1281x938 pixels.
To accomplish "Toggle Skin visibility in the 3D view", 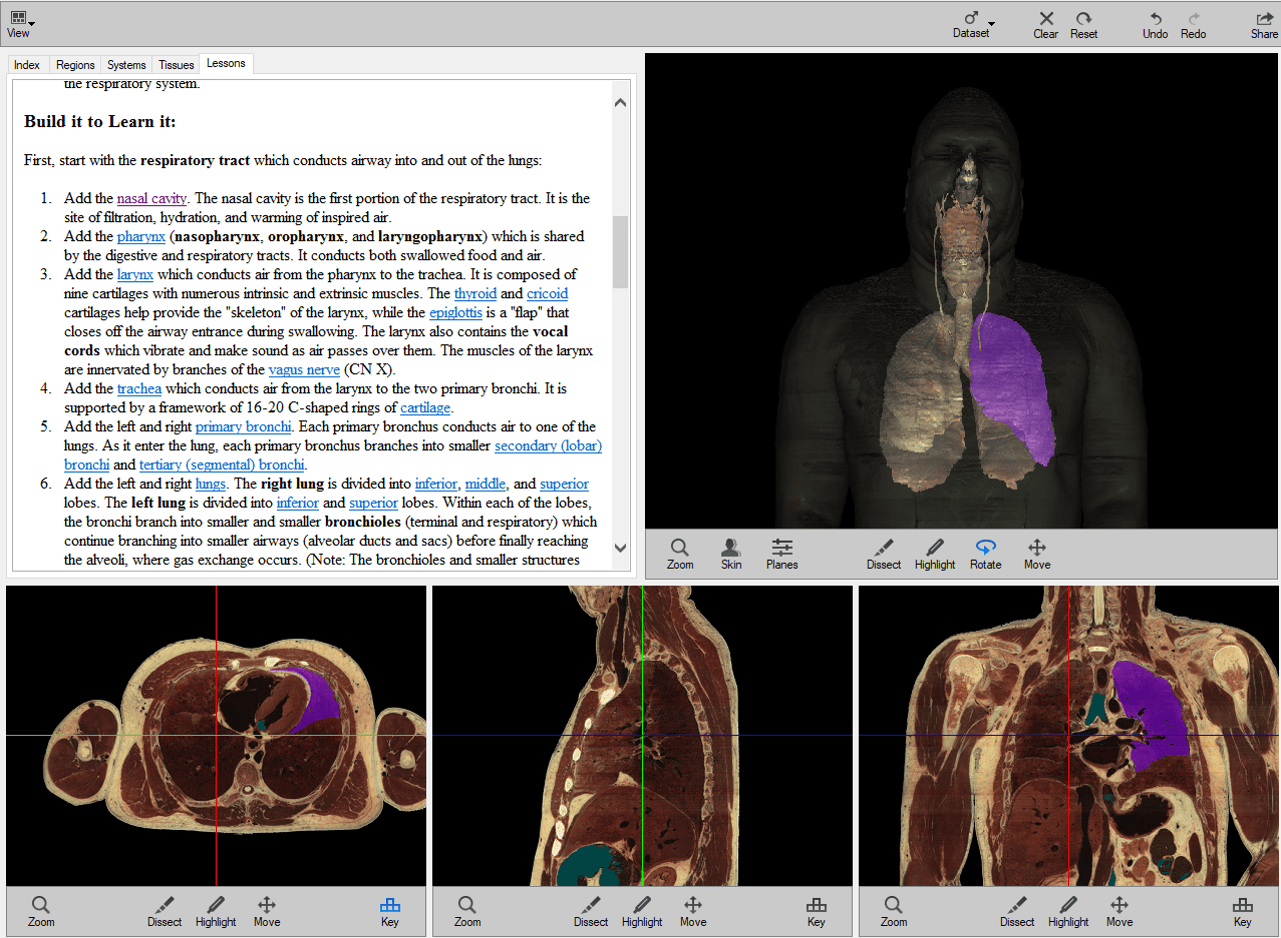I will click(x=731, y=554).
